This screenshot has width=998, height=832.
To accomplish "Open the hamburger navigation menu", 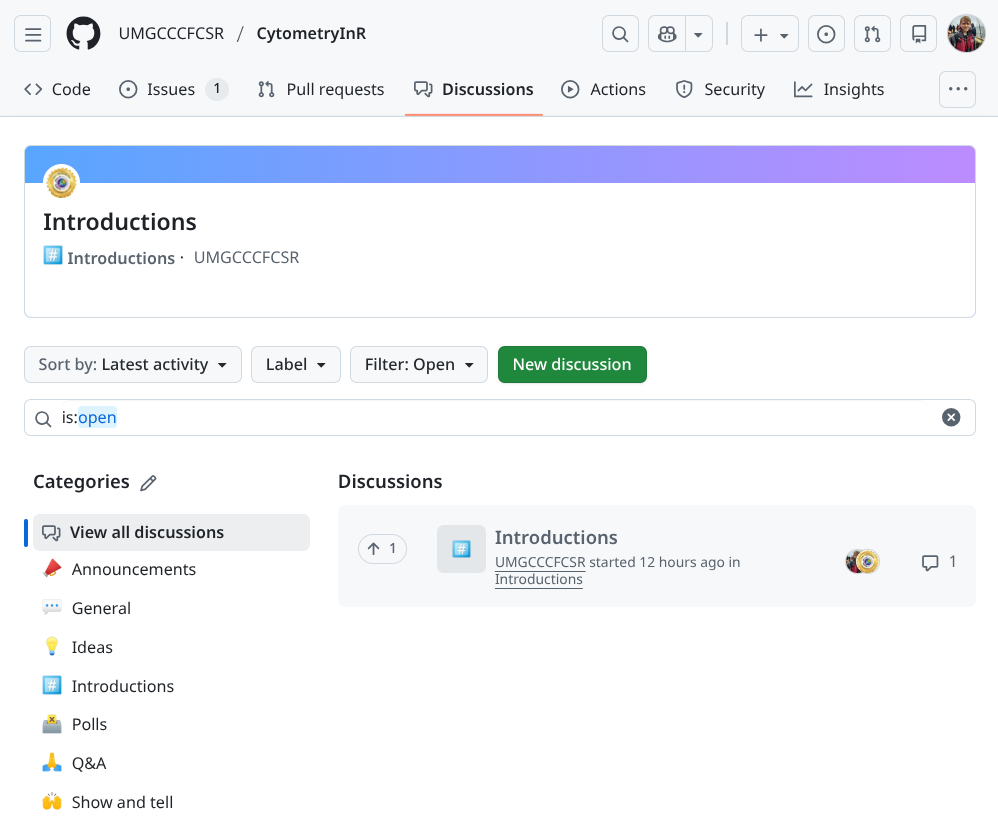I will (33, 34).
